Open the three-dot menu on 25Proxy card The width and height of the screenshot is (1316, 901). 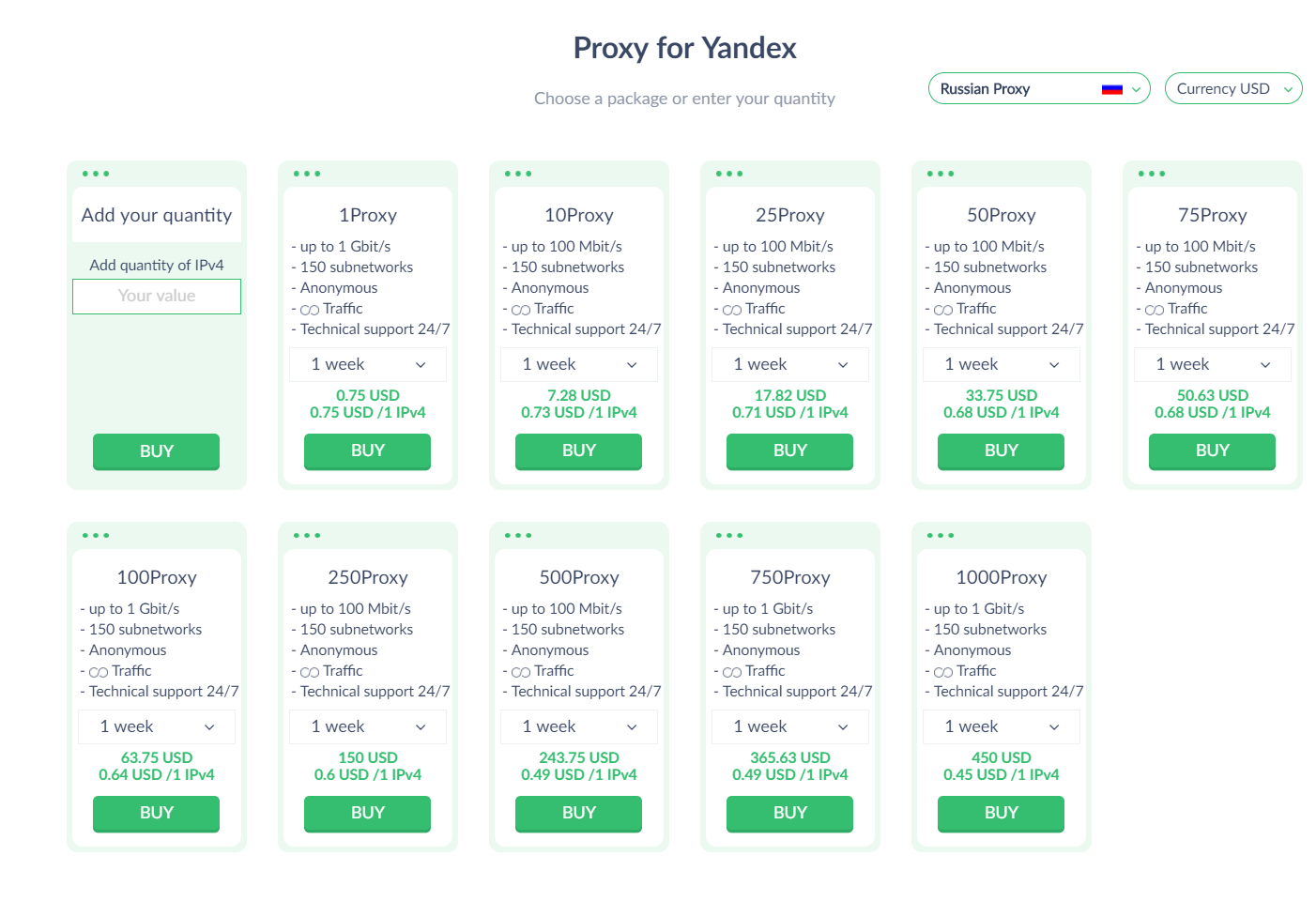click(x=728, y=173)
